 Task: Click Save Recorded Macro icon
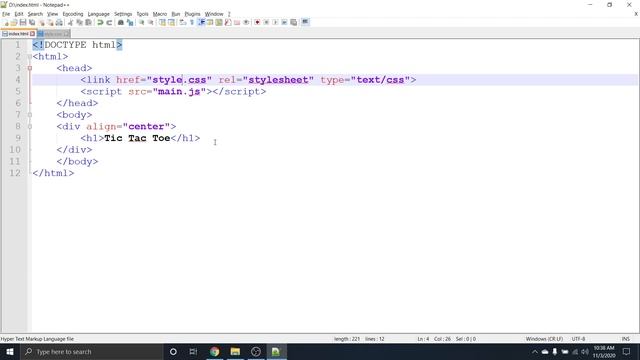click(293, 22)
